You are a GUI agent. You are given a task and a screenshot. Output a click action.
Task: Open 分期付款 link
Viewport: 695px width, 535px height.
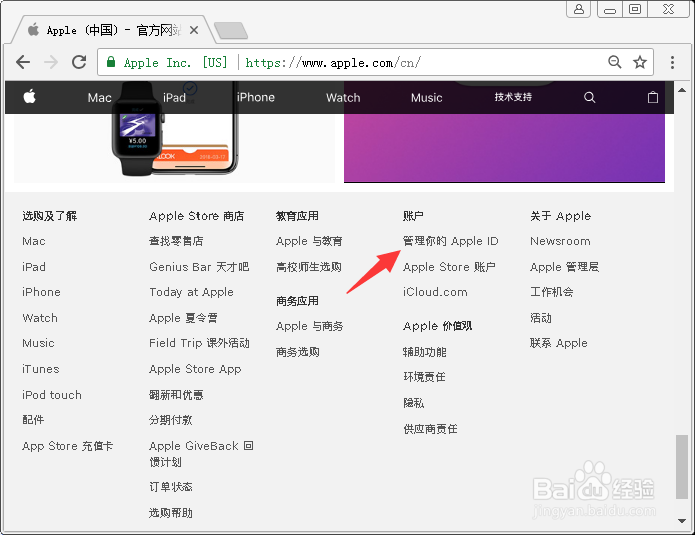coord(171,420)
